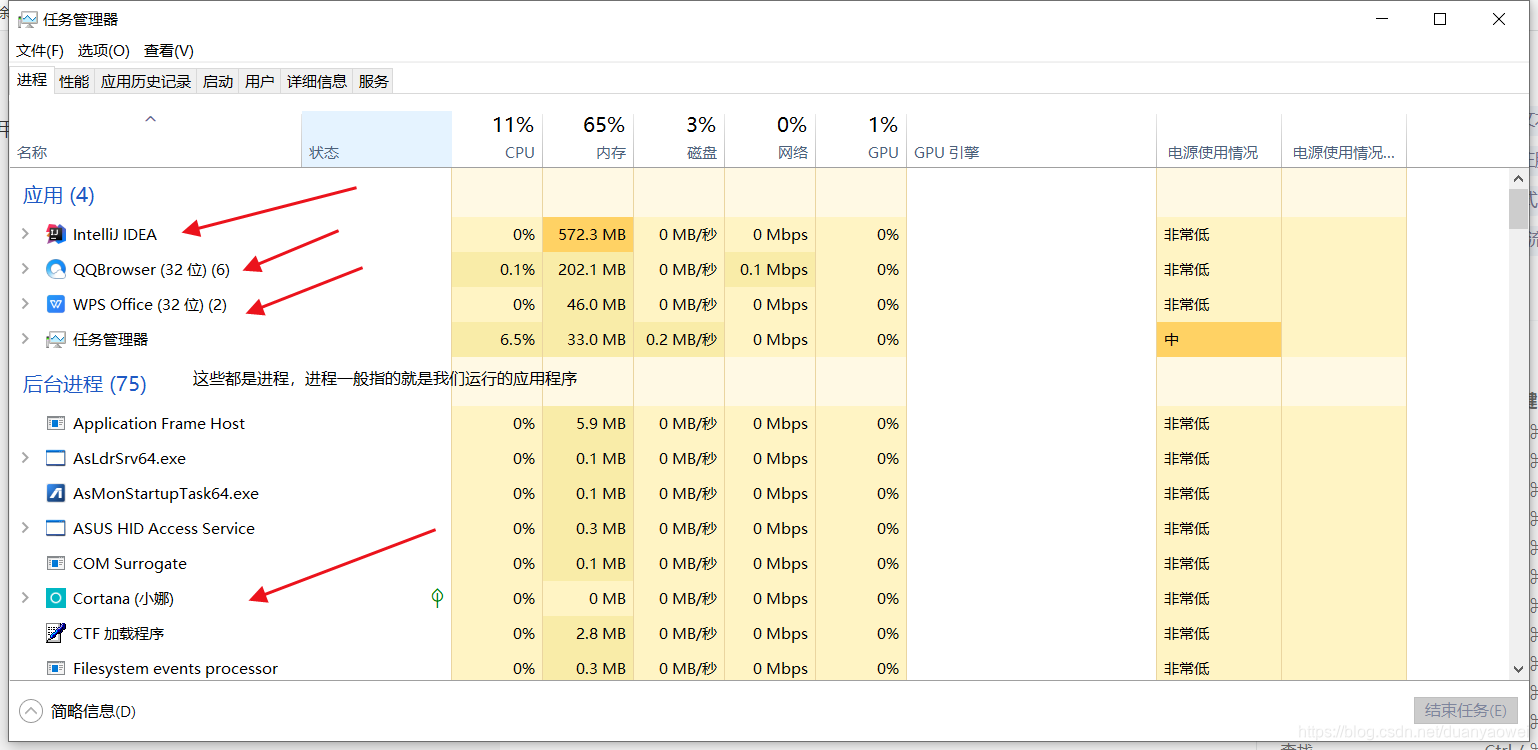Sort by the 网络 column header

tap(770, 139)
